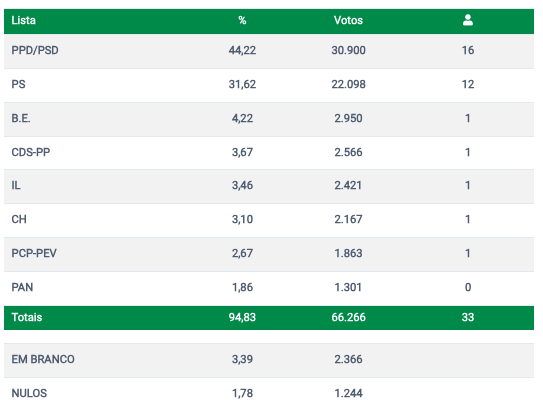Viewport: 543px width, 408px height.
Task: Click the Votos column header
Action: pyautogui.click(x=348, y=20)
